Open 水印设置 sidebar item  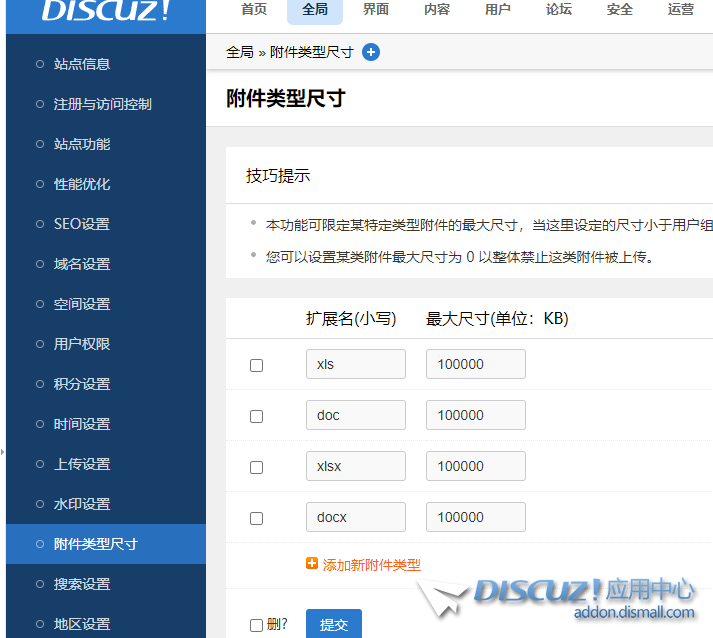click(x=82, y=504)
